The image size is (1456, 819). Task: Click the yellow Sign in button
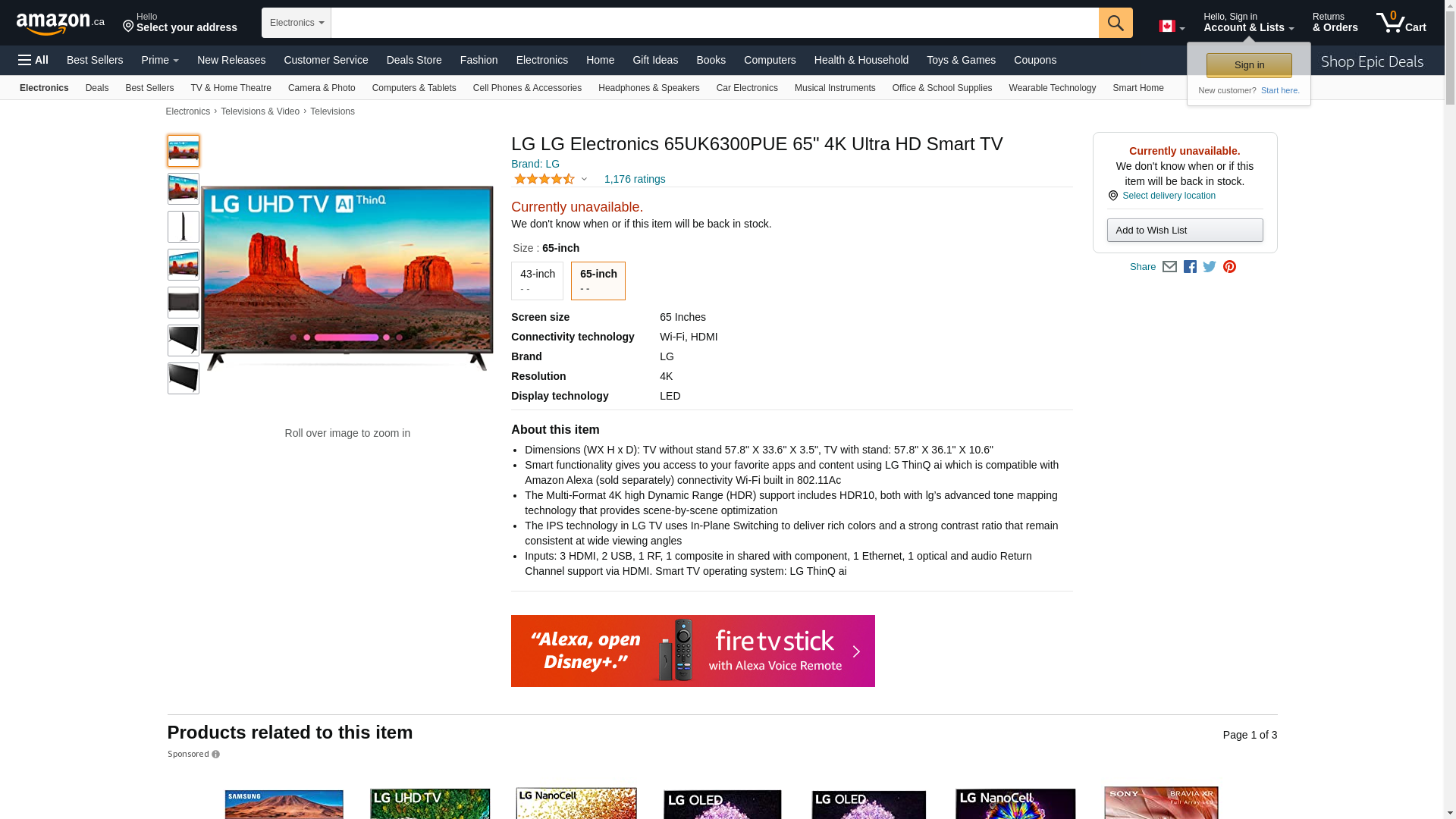(1248, 65)
